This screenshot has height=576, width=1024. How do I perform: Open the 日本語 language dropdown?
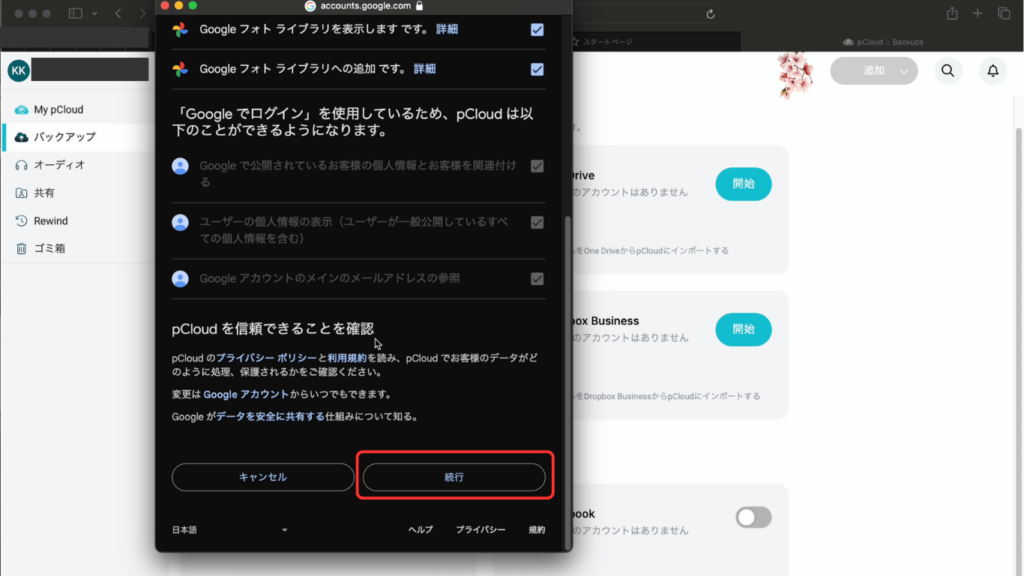tap(230, 530)
